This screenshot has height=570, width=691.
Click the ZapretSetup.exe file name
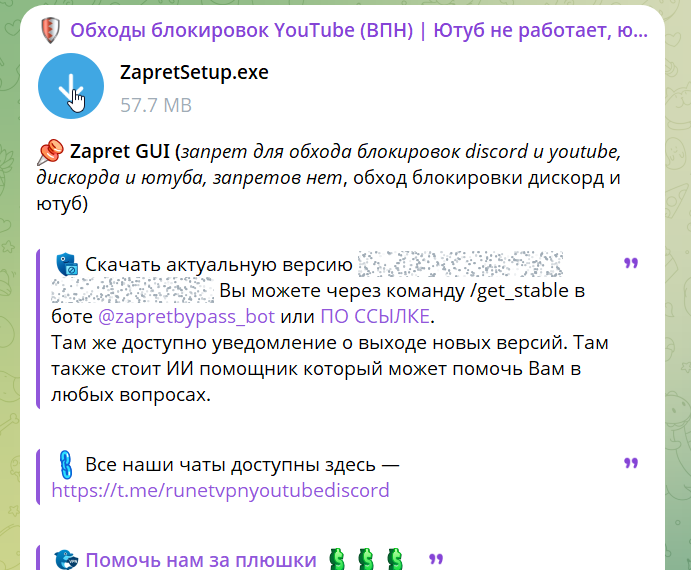[x=194, y=73]
